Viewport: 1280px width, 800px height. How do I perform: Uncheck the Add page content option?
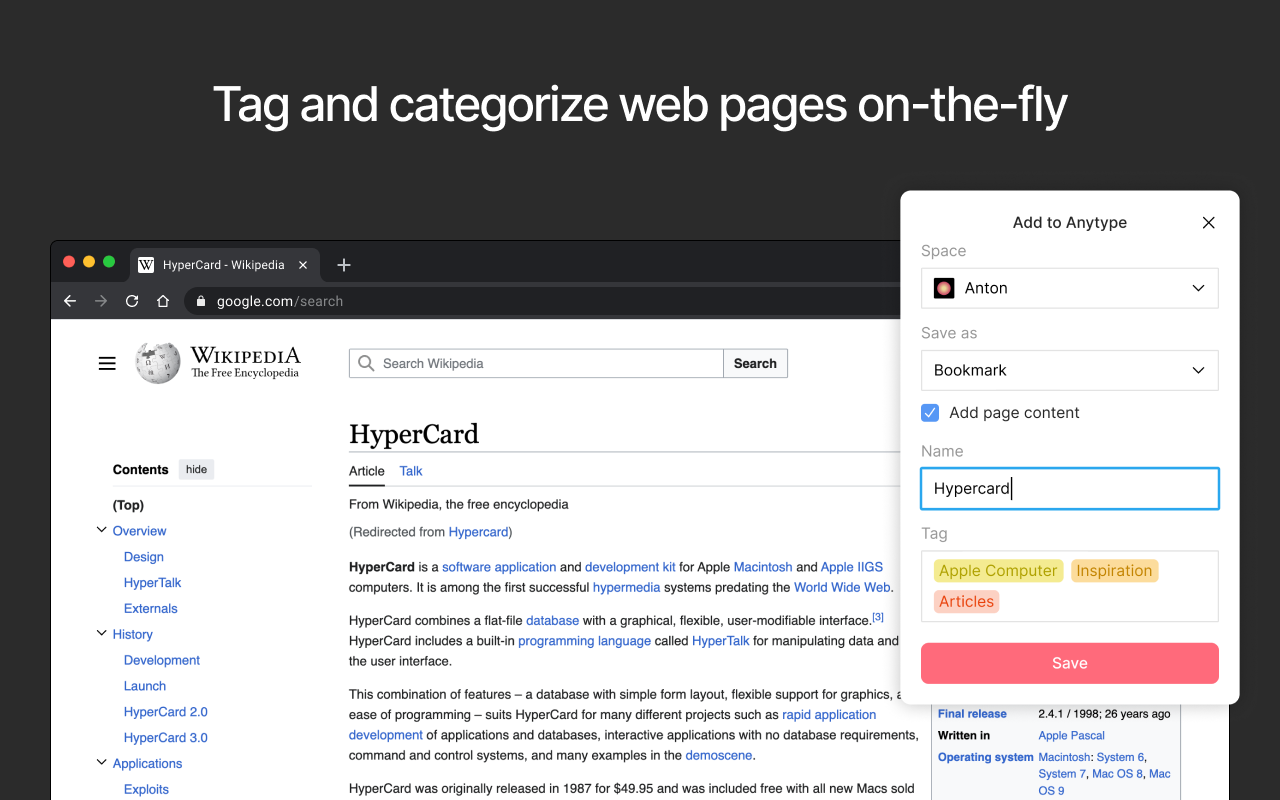(x=930, y=412)
